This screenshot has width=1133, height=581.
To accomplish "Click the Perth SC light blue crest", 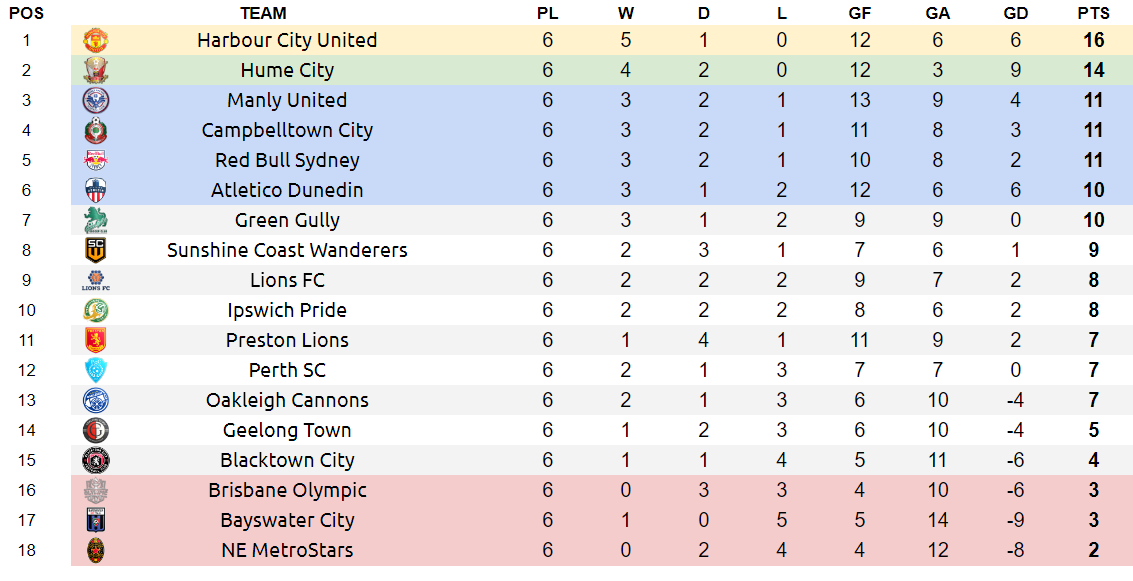I will pyautogui.click(x=95, y=370).
